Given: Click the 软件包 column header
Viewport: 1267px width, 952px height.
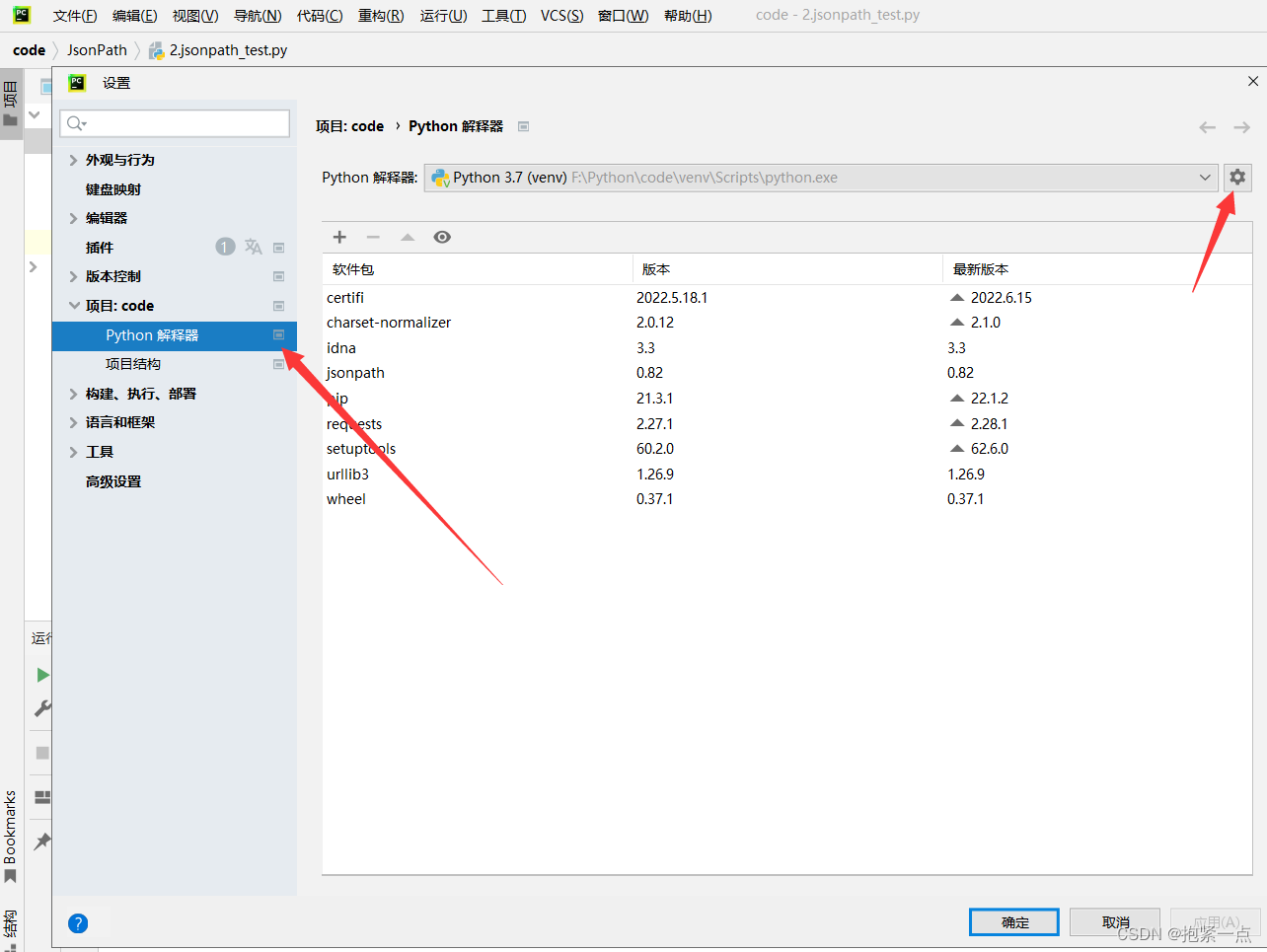Looking at the screenshot, I should pyautogui.click(x=478, y=269).
